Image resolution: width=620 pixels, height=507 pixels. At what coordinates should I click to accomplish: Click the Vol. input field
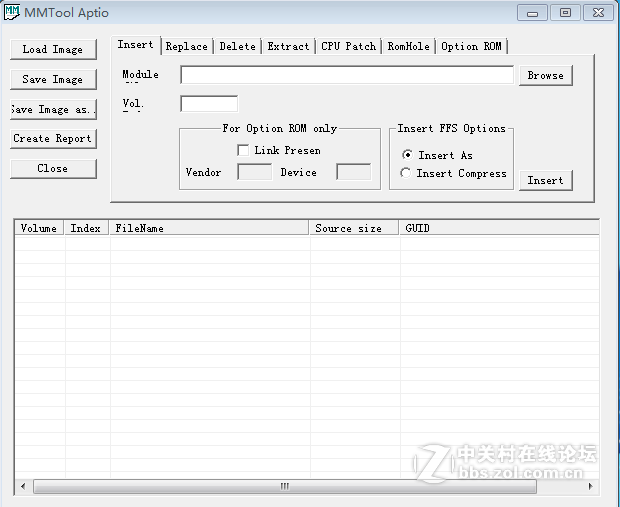pyautogui.click(x=209, y=104)
